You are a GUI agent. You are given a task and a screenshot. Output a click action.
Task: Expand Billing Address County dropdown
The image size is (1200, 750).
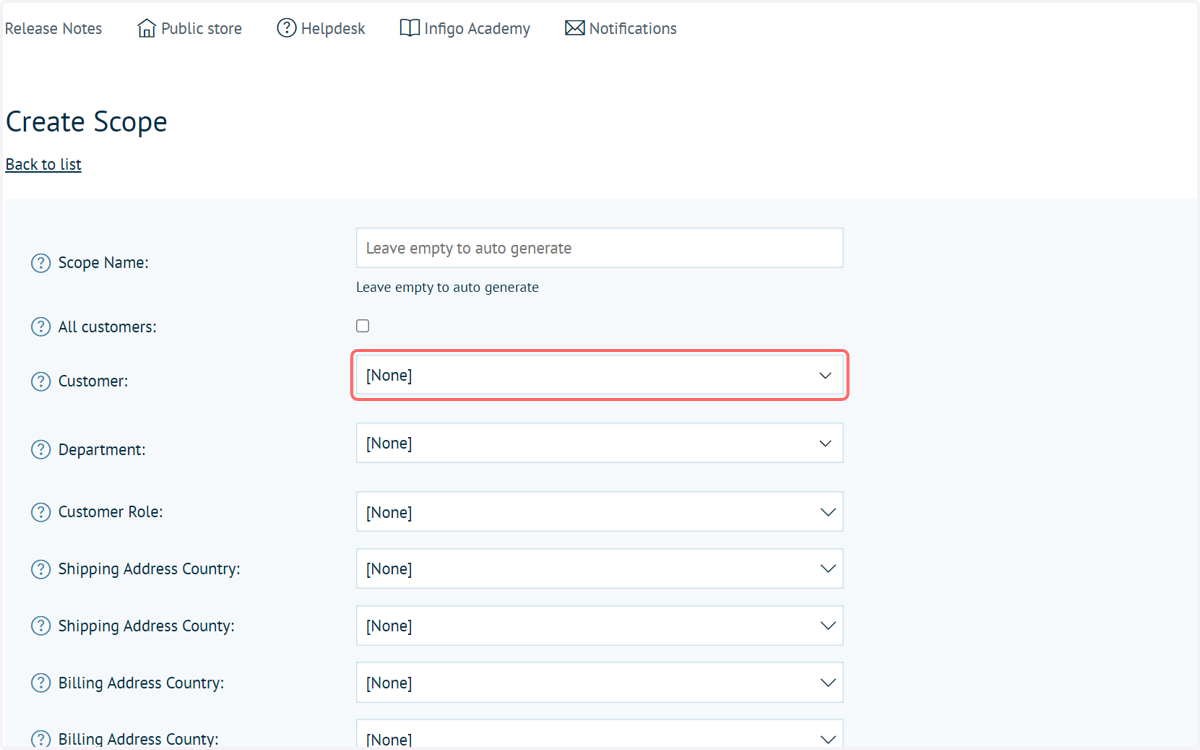click(600, 735)
